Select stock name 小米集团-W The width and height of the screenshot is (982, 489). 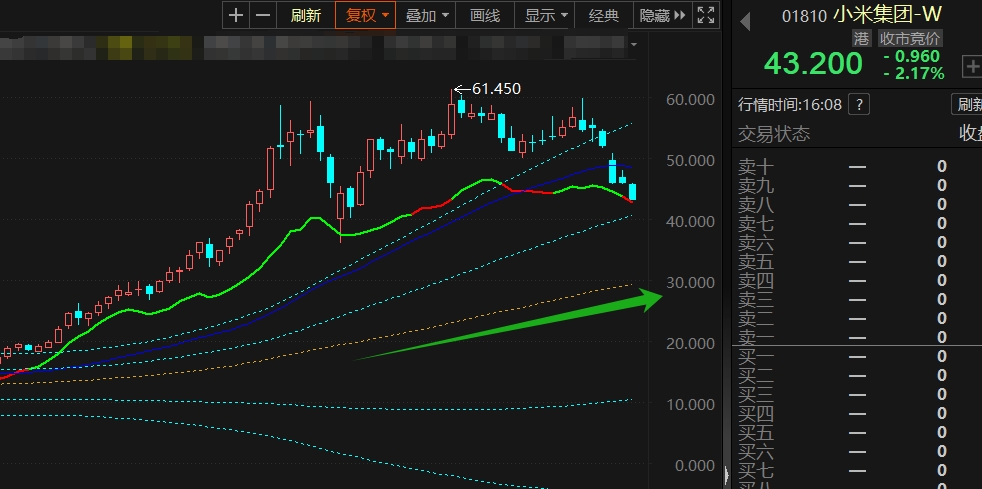point(887,14)
